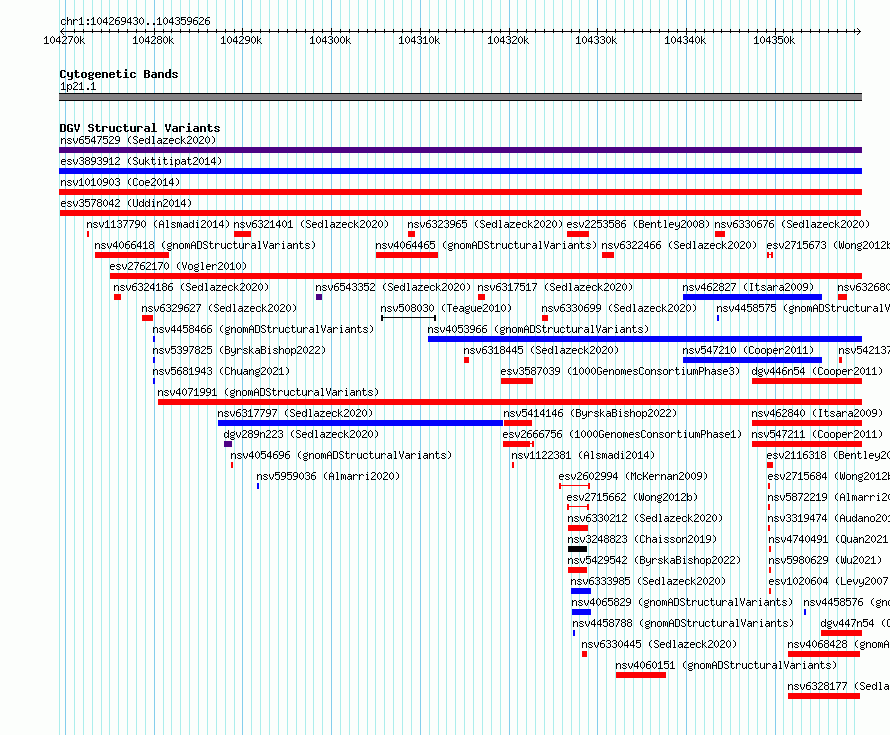Viewport: 890px width, 735px height.
Task: Open nsv5414146 (ByrskaBishop2022) label
Action: (590, 413)
